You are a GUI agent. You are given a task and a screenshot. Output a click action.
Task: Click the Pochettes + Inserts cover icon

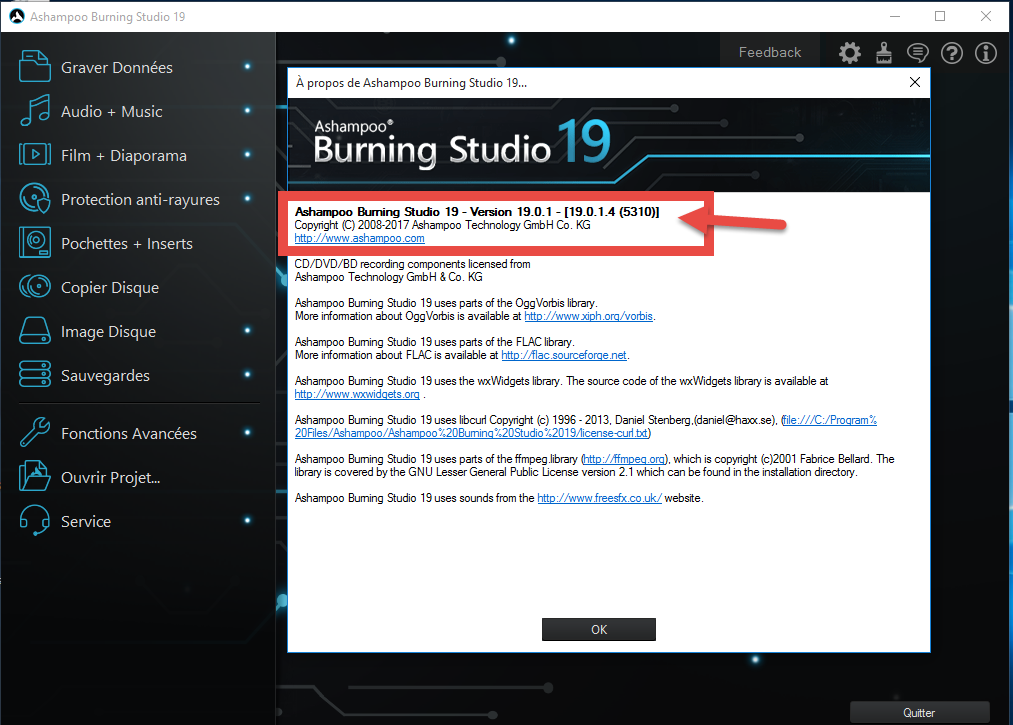34,242
